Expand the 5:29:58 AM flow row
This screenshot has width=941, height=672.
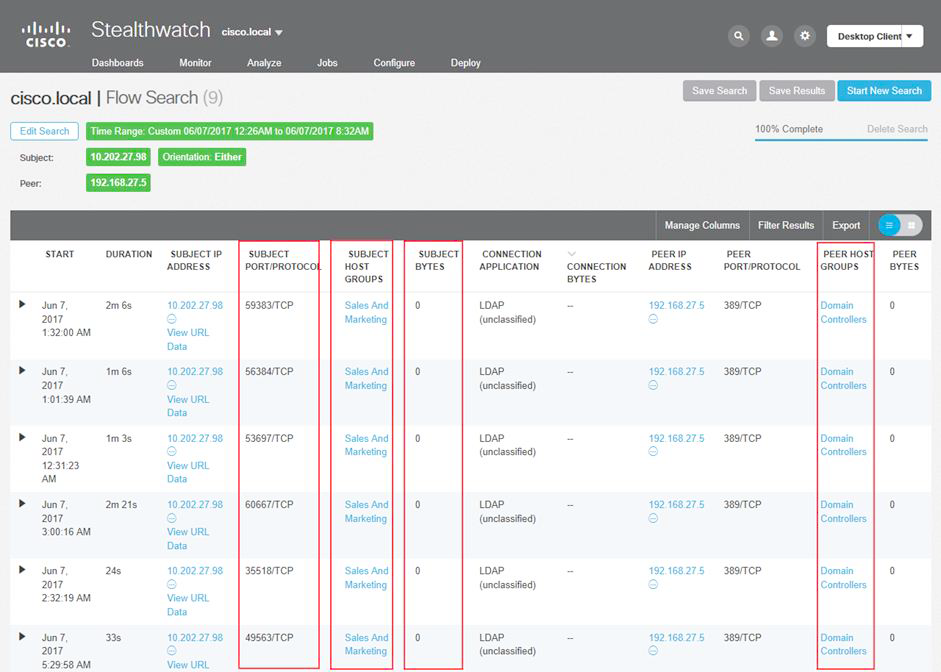coord(22,636)
